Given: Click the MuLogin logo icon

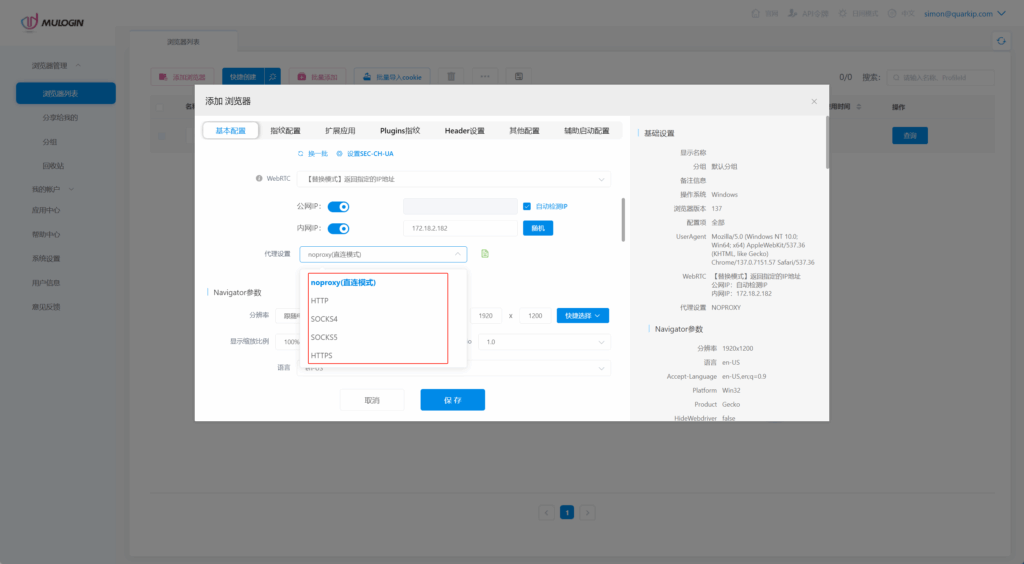Looking at the screenshot, I should pos(29,22).
